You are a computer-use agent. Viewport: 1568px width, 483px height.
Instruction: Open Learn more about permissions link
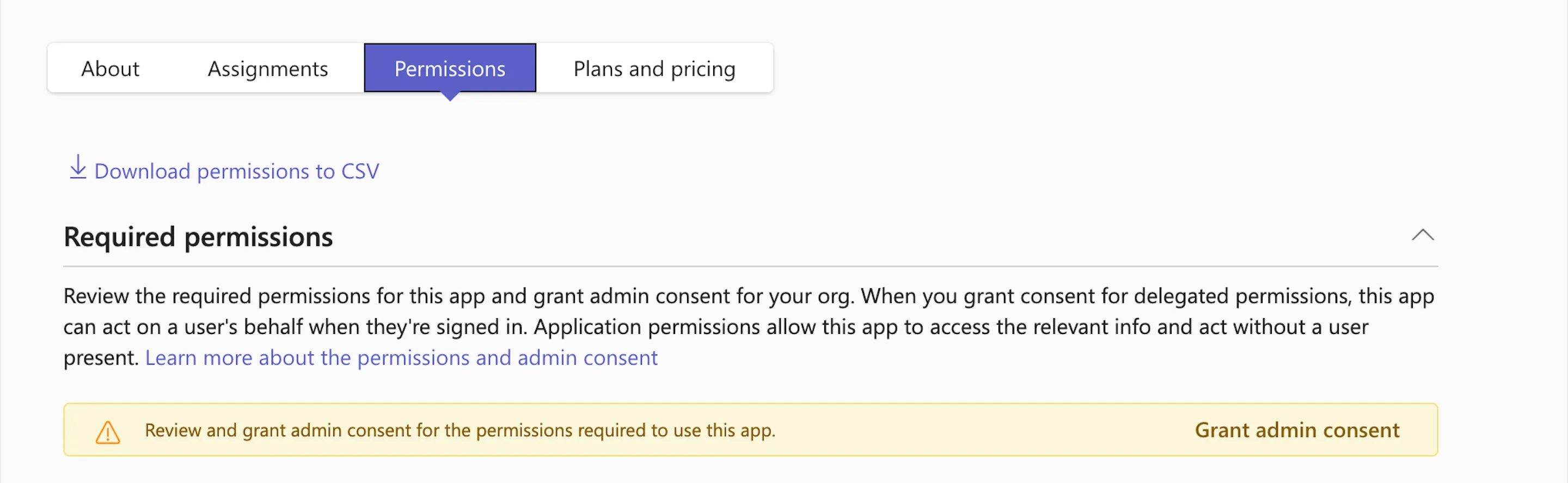(401, 358)
